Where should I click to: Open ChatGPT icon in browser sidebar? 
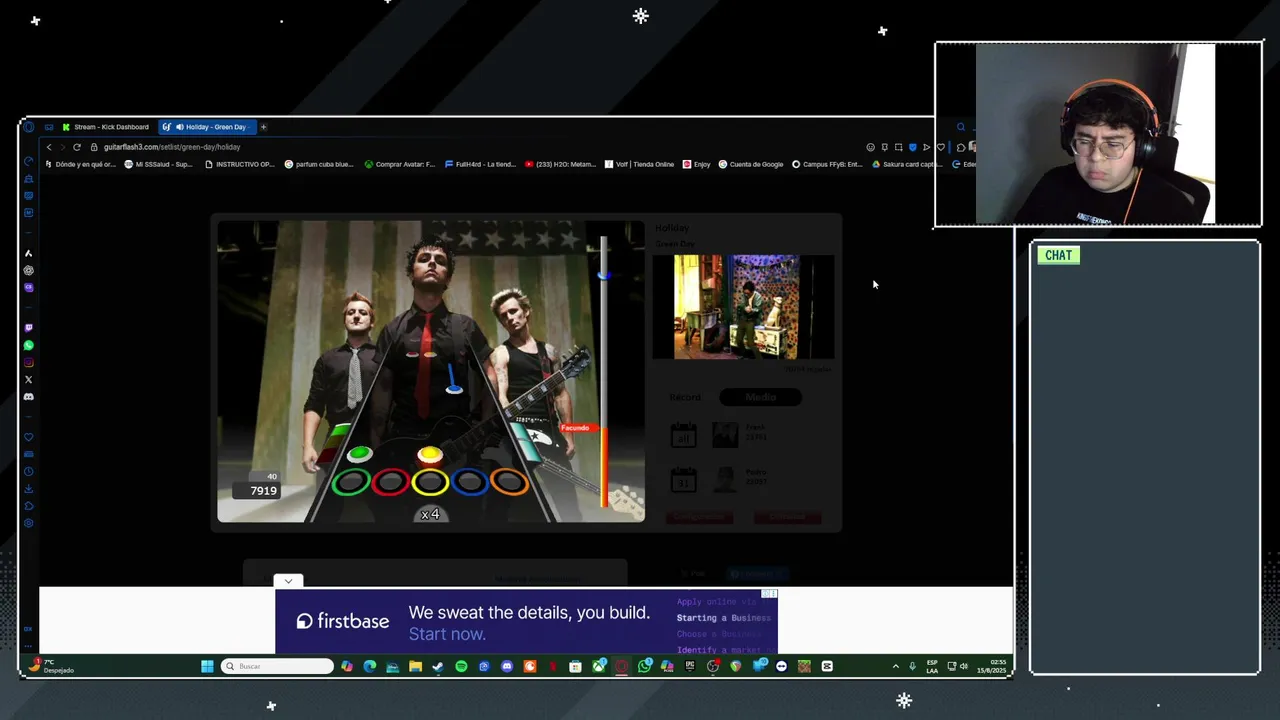(x=28, y=270)
